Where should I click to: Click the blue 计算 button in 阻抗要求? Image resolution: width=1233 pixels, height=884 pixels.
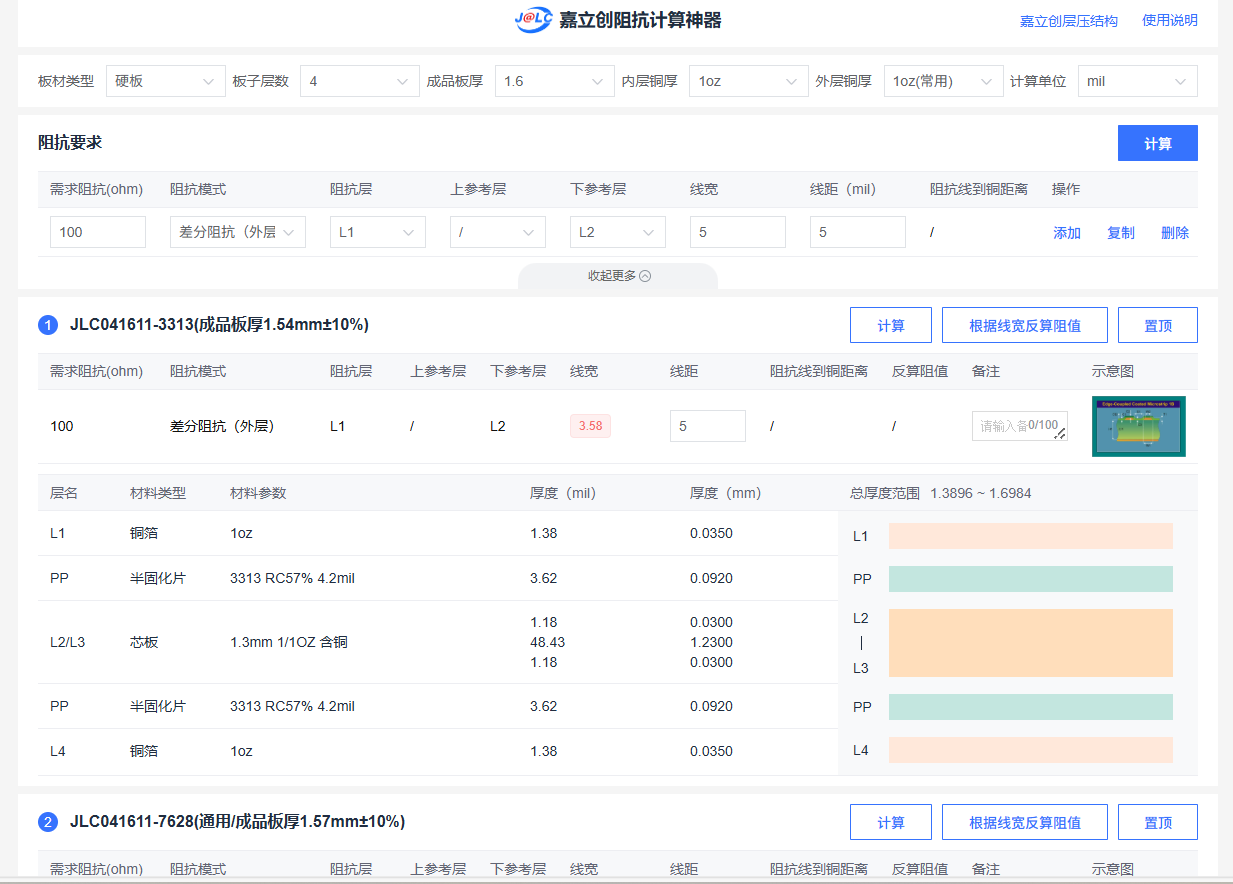coord(1157,143)
